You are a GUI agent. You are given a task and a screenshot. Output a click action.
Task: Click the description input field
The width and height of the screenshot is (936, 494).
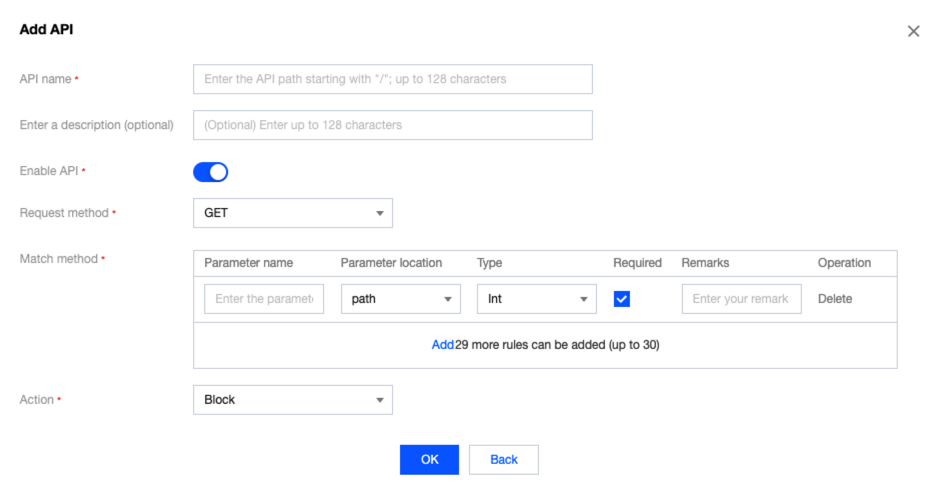tap(392, 125)
